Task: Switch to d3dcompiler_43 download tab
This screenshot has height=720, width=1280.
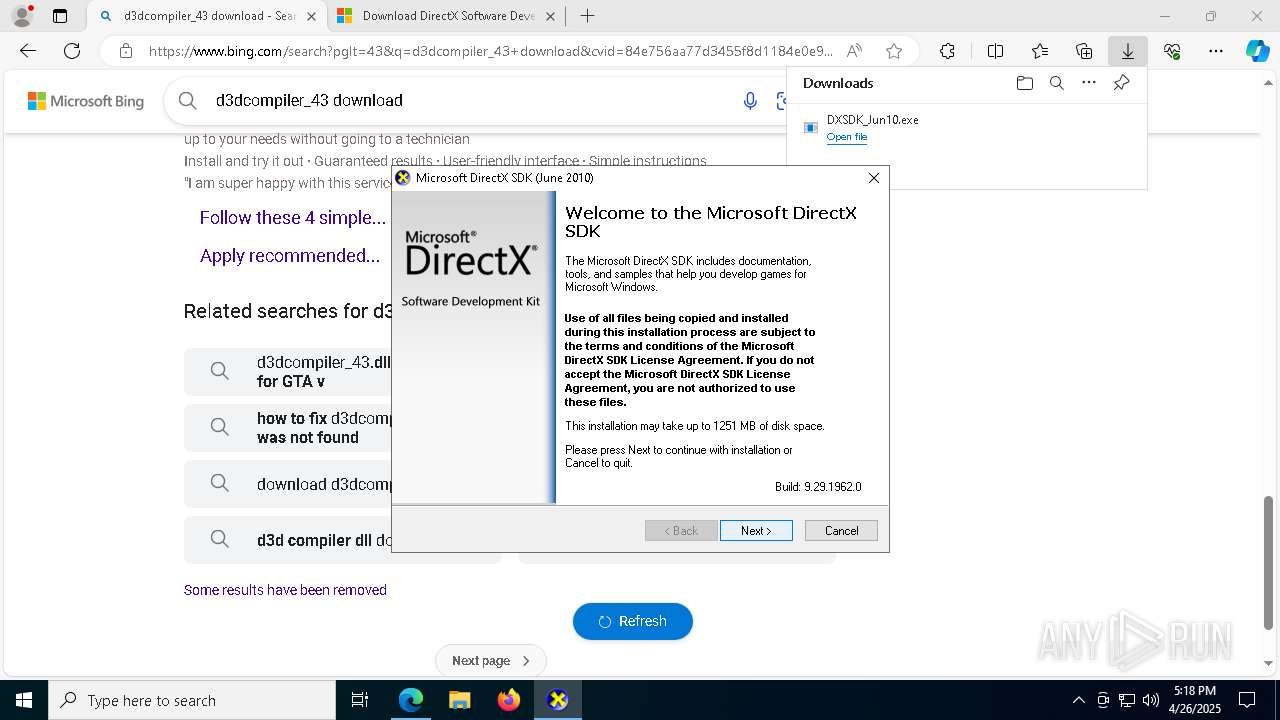Action: 208,16
